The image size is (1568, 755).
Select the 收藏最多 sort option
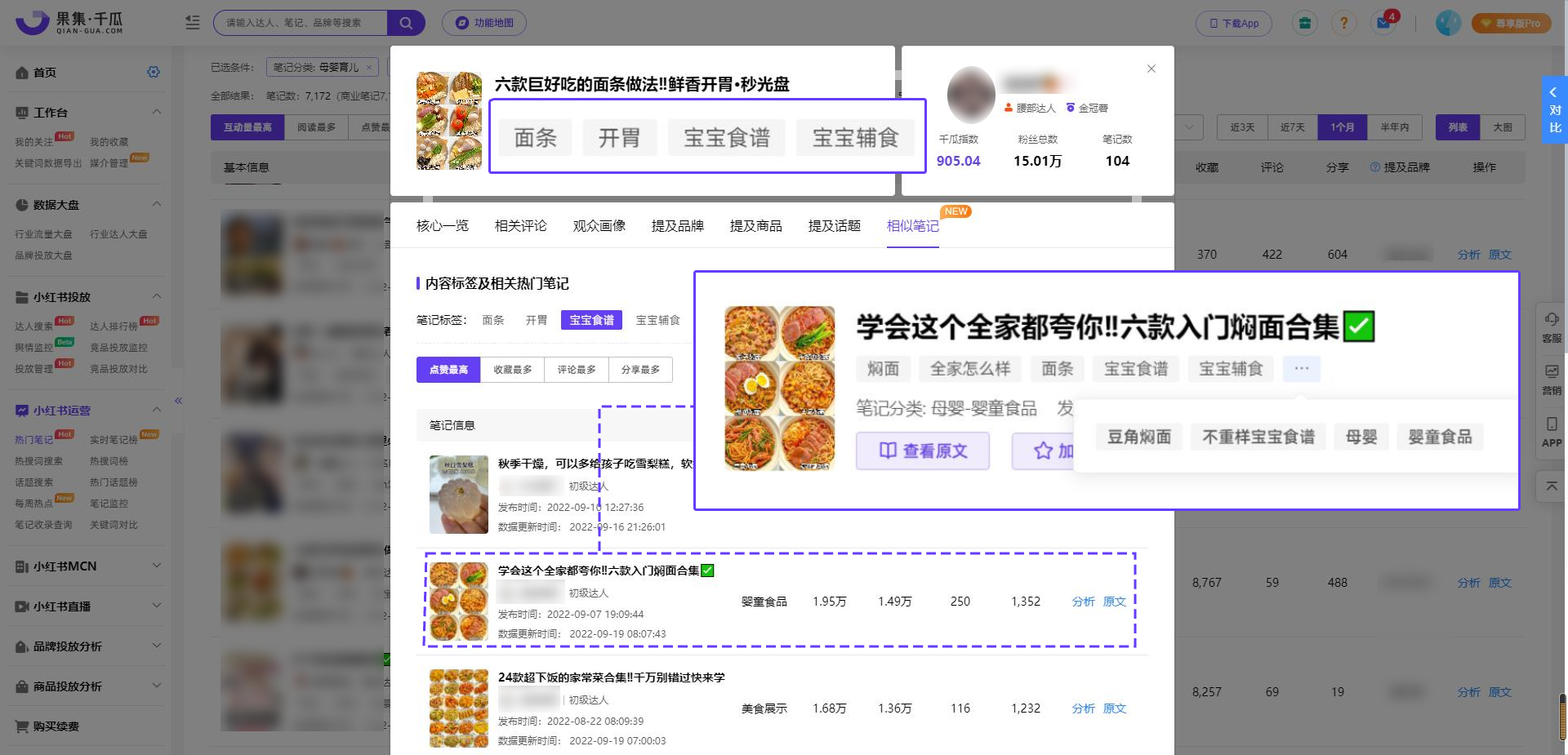coord(513,370)
